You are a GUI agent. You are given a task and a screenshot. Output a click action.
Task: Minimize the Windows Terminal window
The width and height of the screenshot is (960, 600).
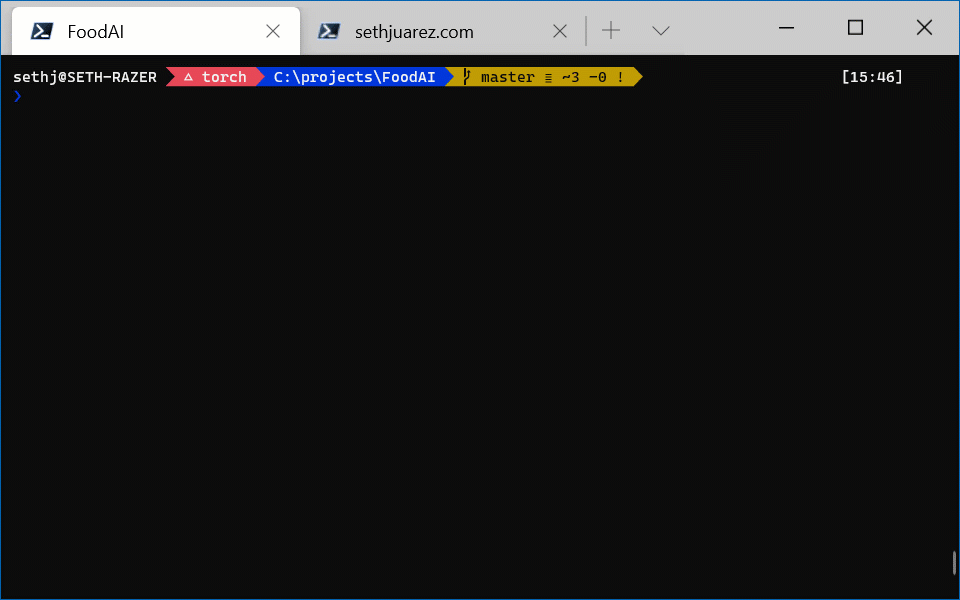point(785,28)
